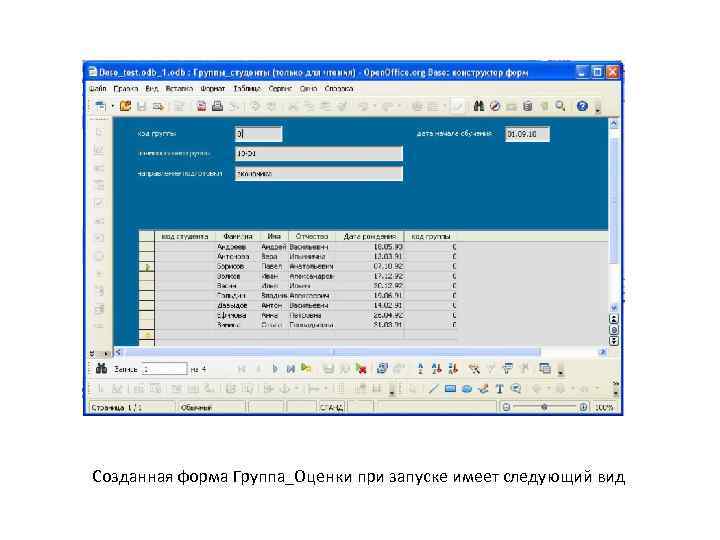Click the zoom out minus button
Image resolution: width=720 pixels, height=540 pixels.
[x=506, y=407]
